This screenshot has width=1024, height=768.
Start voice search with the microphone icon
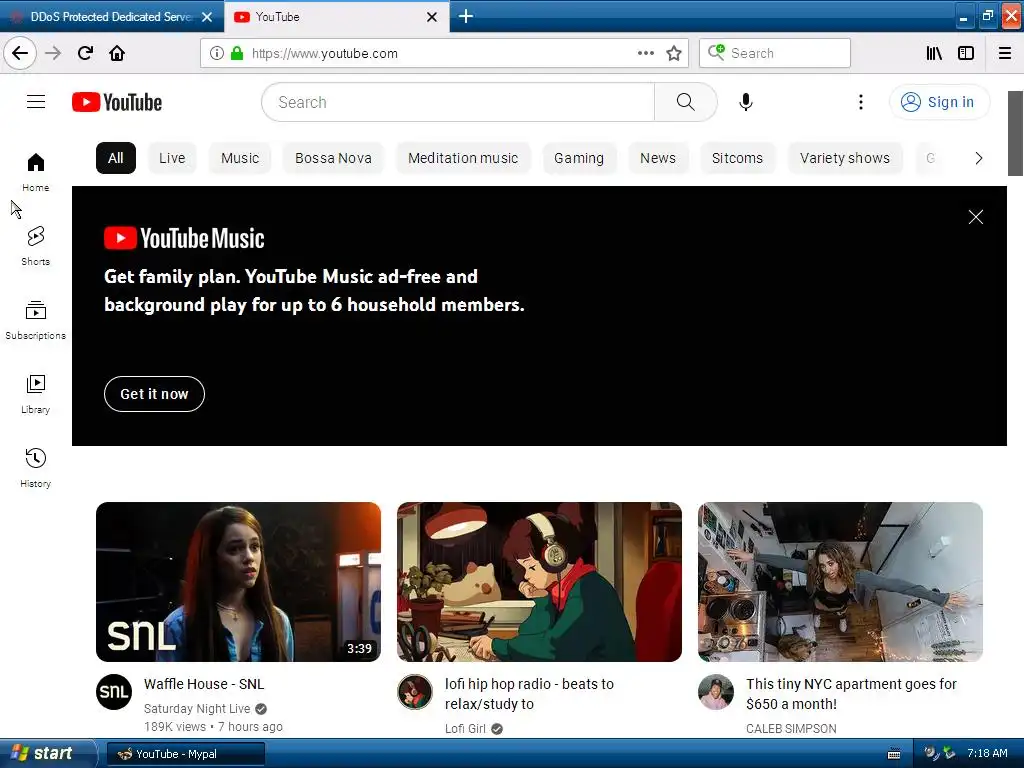click(x=746, y=102)
